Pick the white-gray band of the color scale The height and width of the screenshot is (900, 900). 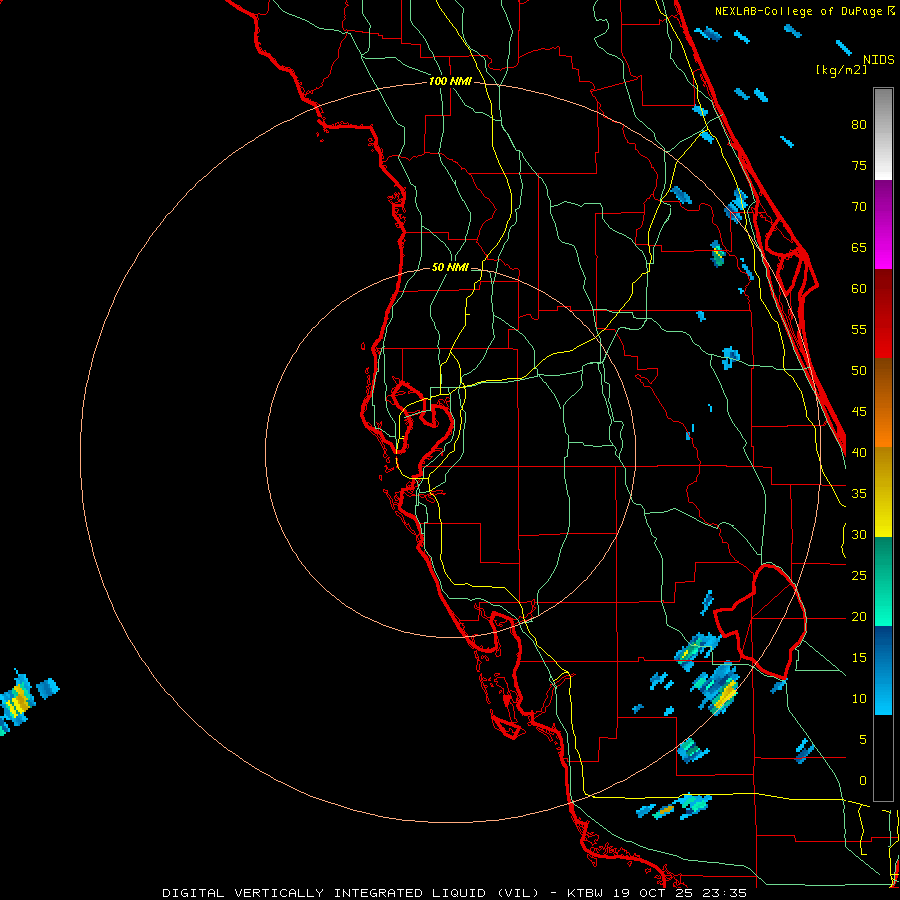coord(883,134)
